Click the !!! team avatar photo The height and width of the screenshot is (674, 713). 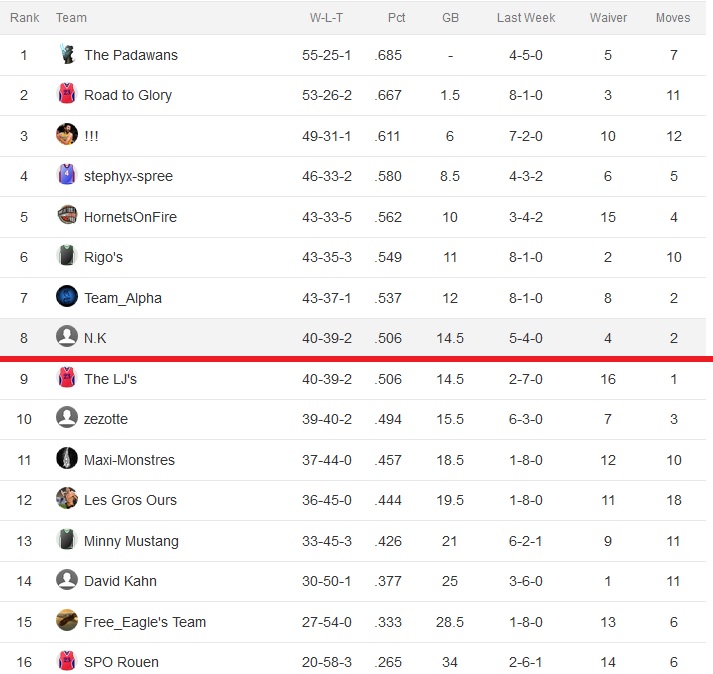click(x=67, y=135)
